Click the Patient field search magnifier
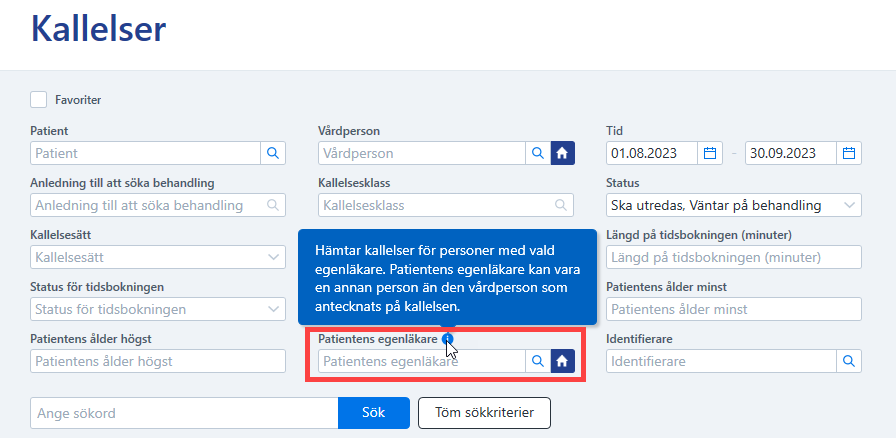 pyautogui.click(x=273, y=153)
